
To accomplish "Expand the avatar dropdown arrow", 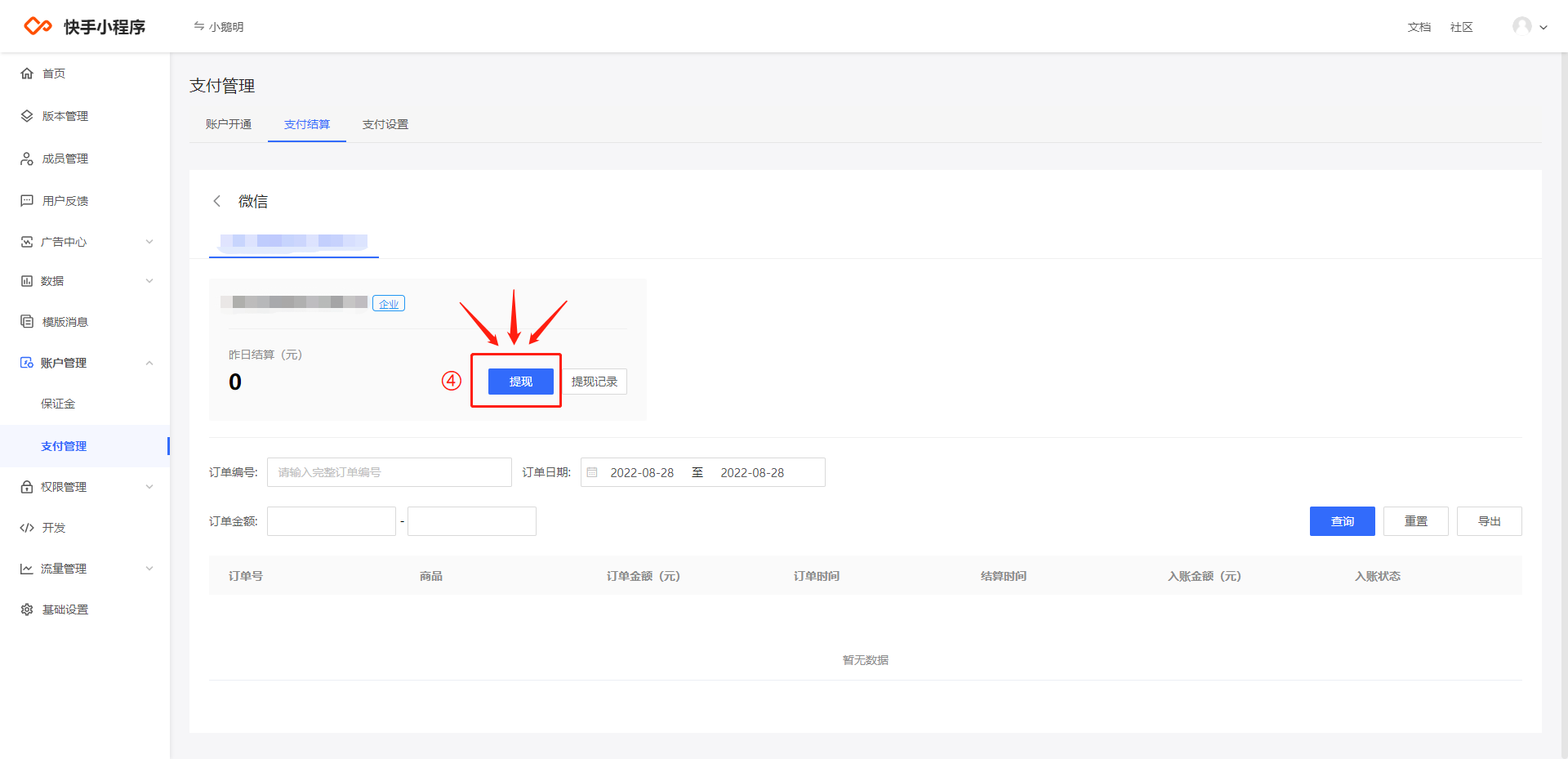I will click(x=1543, y=27).
